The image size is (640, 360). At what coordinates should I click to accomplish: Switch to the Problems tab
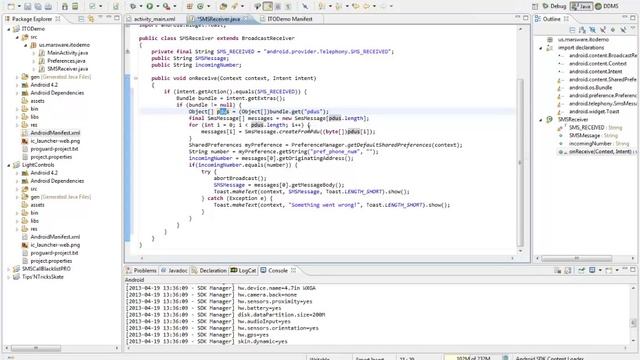[x=141, y=271]
